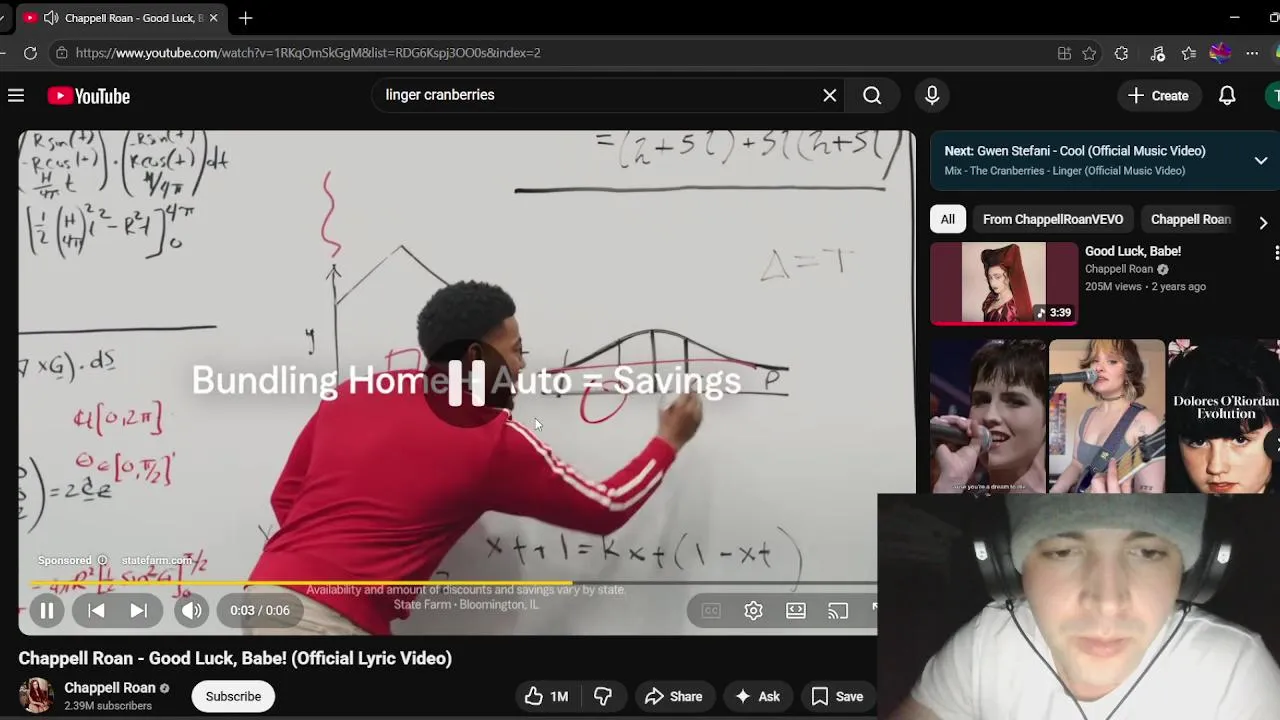Open more options for Good Luck, Babe!
This screenshot has height=720, width=1280.
[x=1275, y=253]
